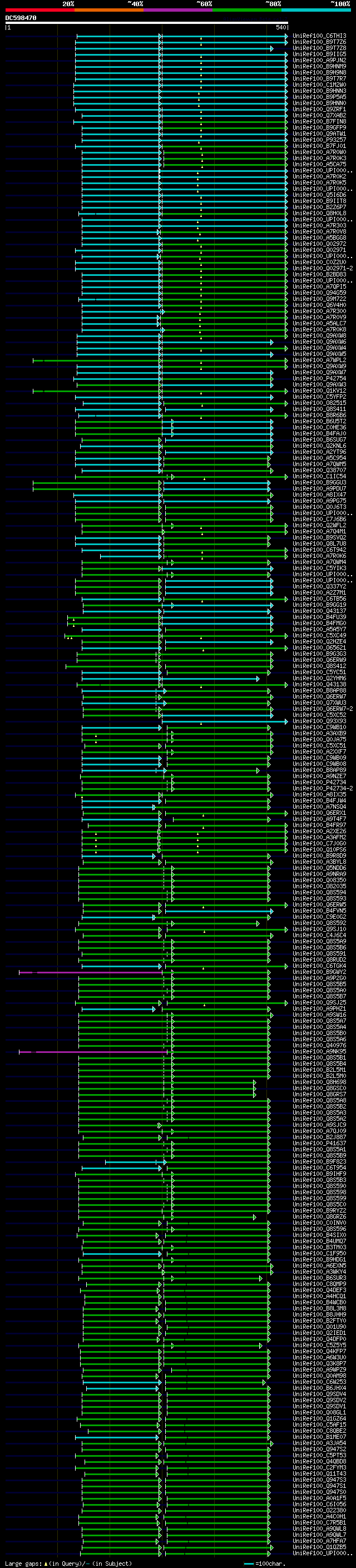
Task: Click the UniRef100_A8IX35 hit name
Action: [x=319, y=794]
